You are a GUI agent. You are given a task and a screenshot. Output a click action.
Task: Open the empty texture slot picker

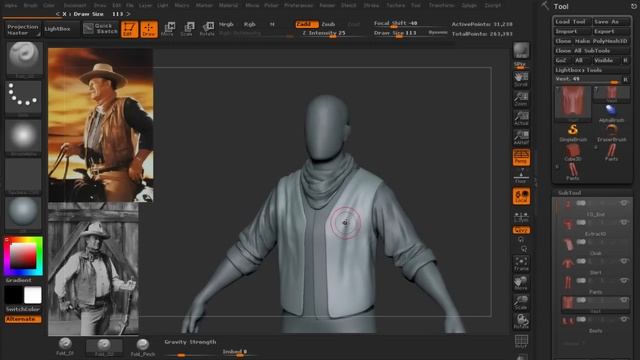tap(24, 176)
